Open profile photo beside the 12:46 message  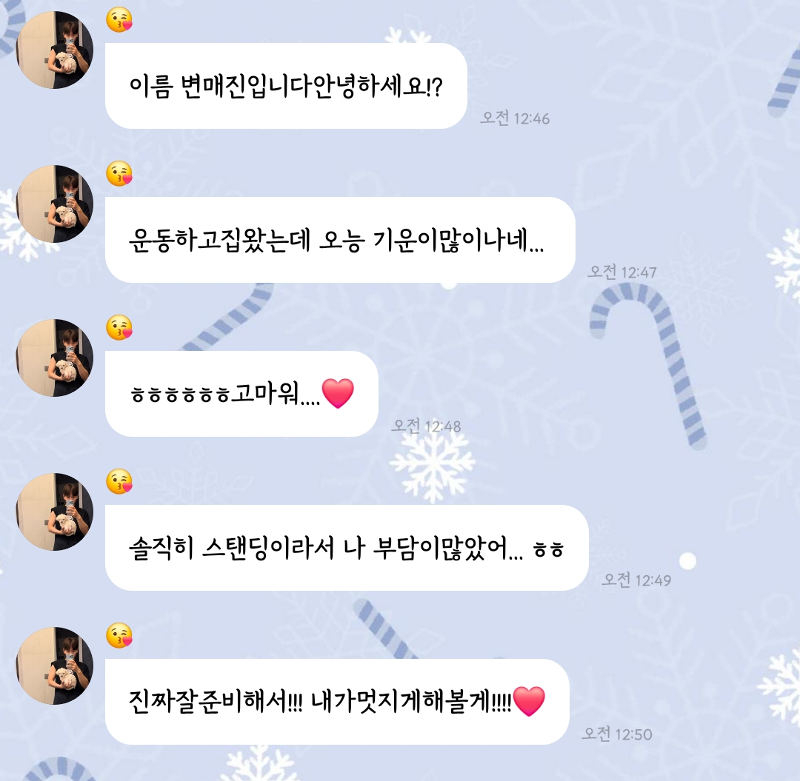pos(55,50)
